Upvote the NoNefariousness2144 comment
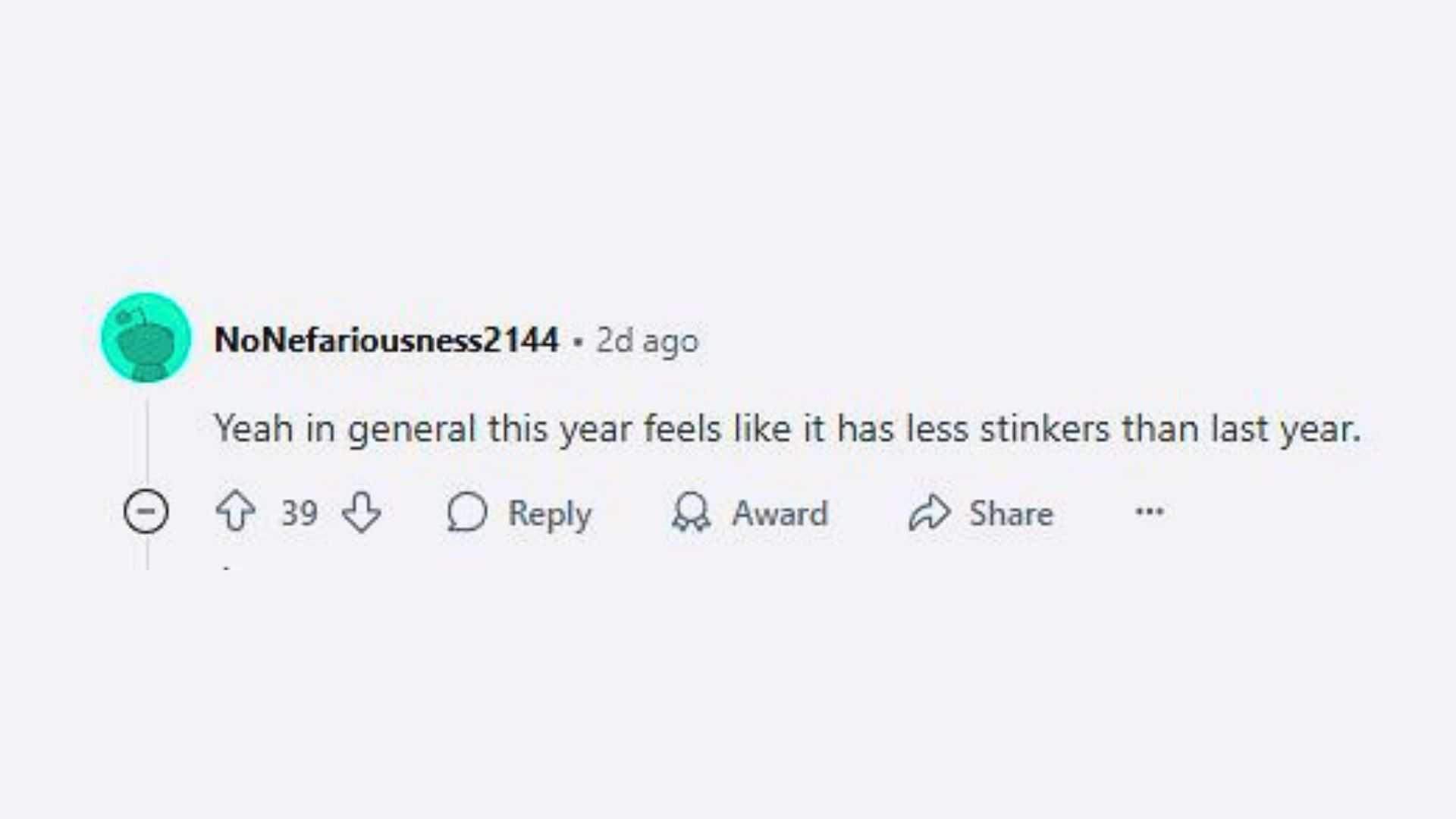The height and width of the screenshot is (819, 1456). (x=236, y=512)
